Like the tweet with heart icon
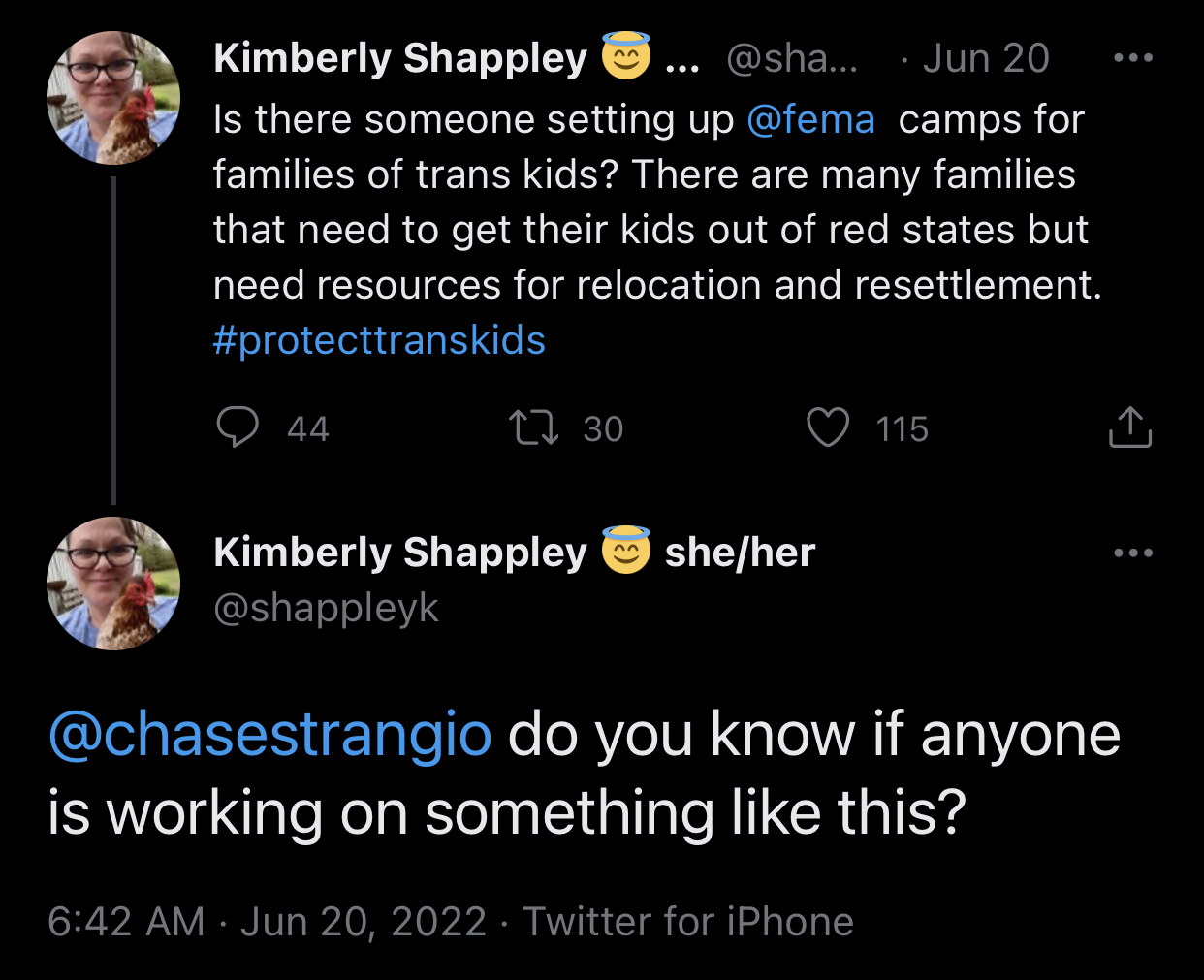Screen dimensions: 1204x980 [828, 427]
